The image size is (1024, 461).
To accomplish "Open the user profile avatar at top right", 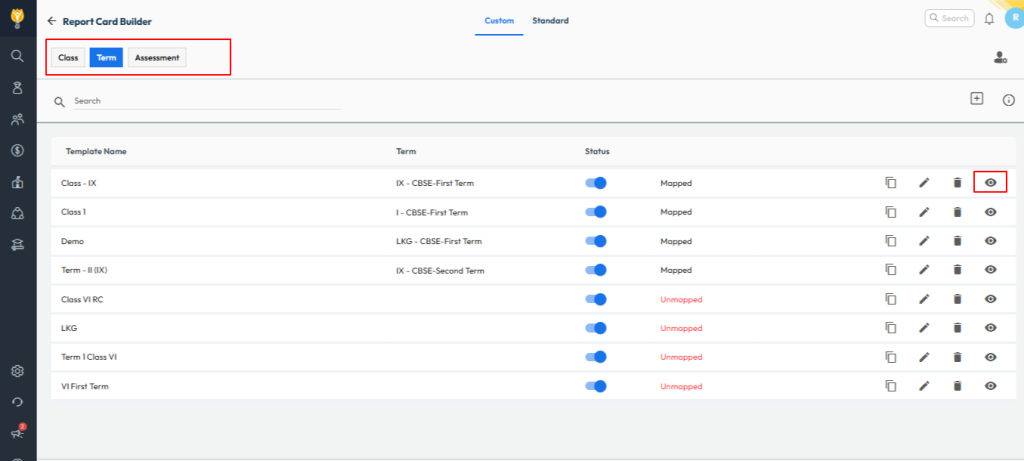I will click(x=1012, y=19).
